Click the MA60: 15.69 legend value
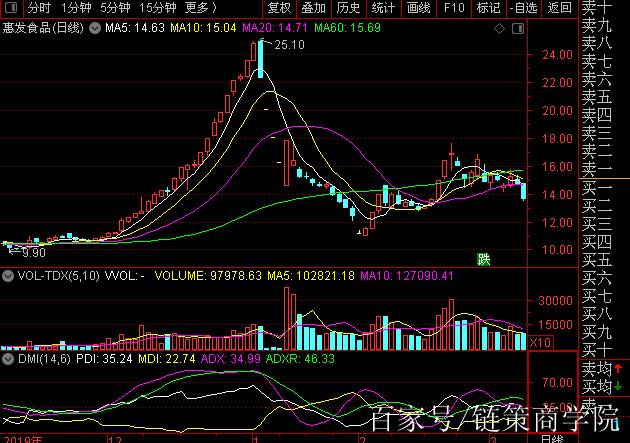Image resolution: width=630 pixels, height=443 pixels. 348,28
